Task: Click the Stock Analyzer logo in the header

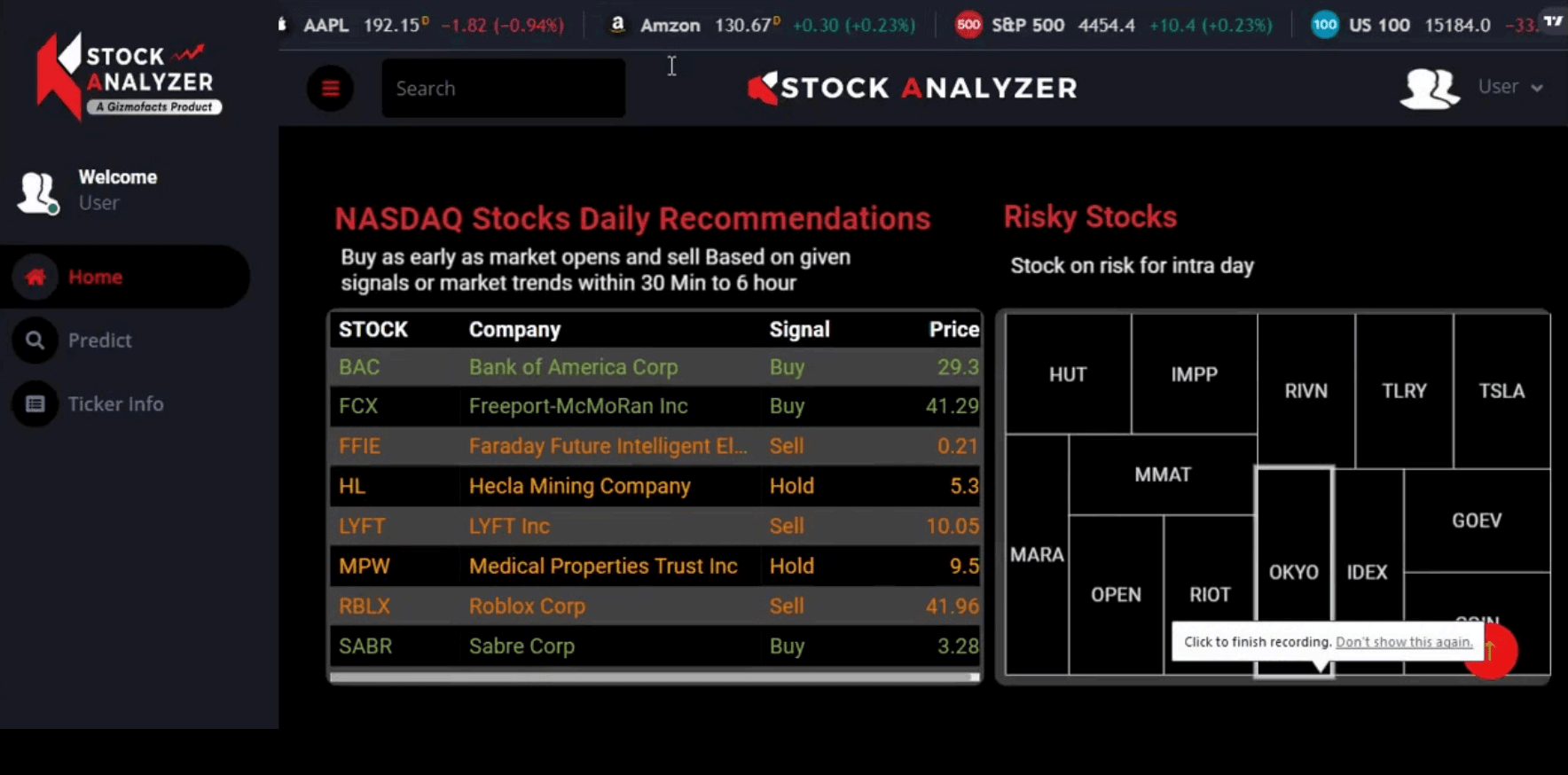Action: click(912, 87)
